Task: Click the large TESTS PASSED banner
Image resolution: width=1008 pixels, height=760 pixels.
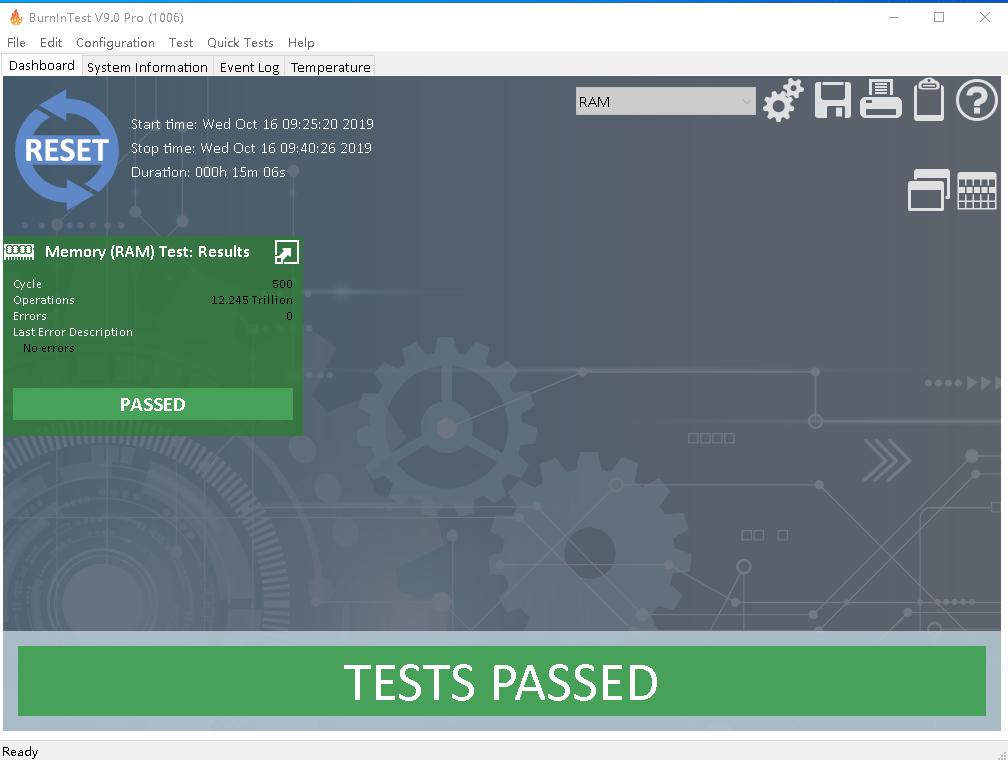Action: coord(501,681)
